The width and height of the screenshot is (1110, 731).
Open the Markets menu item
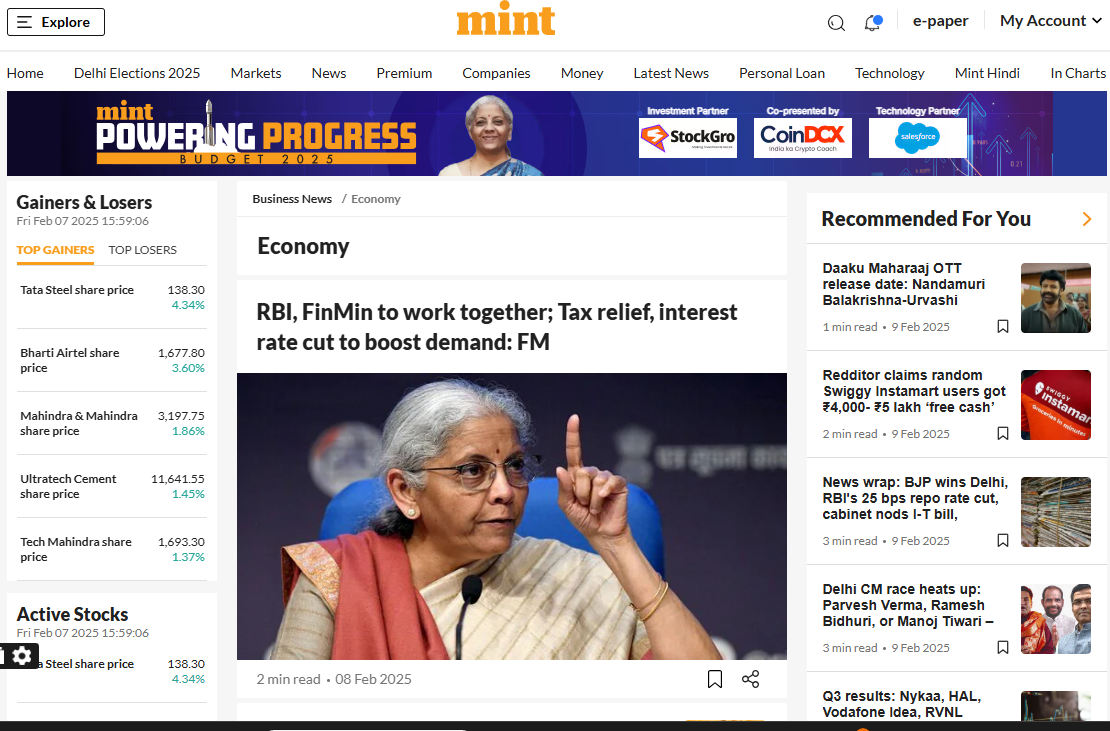[256, 73]
